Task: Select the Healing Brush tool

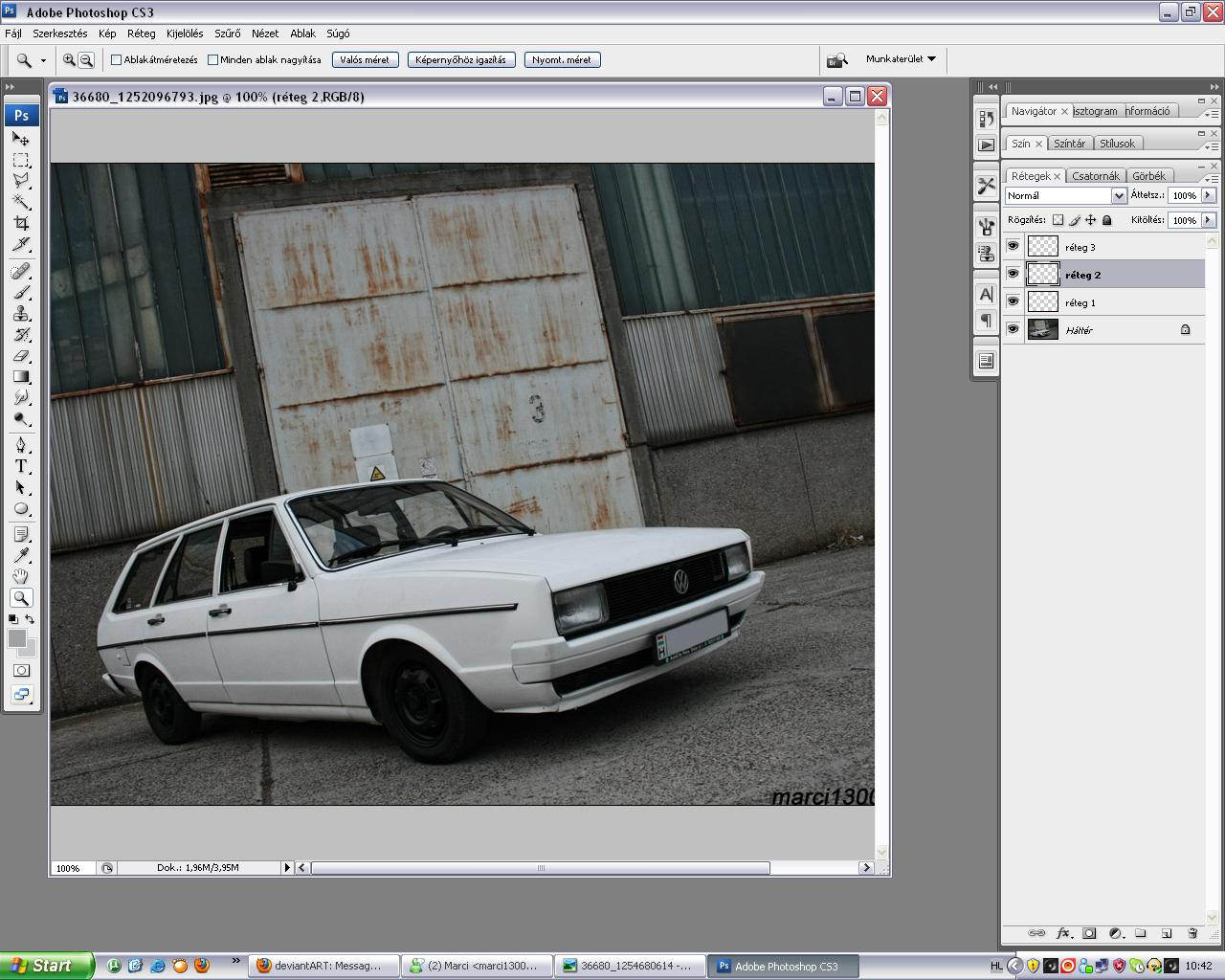Action: tap(21, 272)
